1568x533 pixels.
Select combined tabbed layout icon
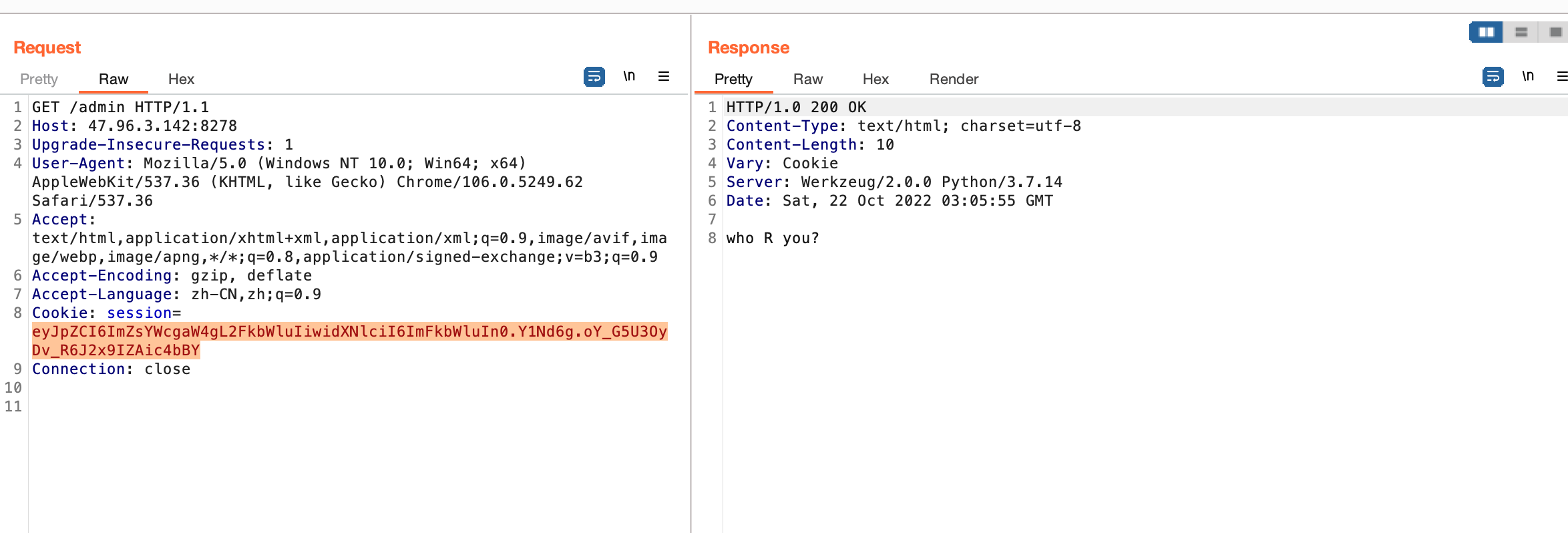[x=1555, y=32]
